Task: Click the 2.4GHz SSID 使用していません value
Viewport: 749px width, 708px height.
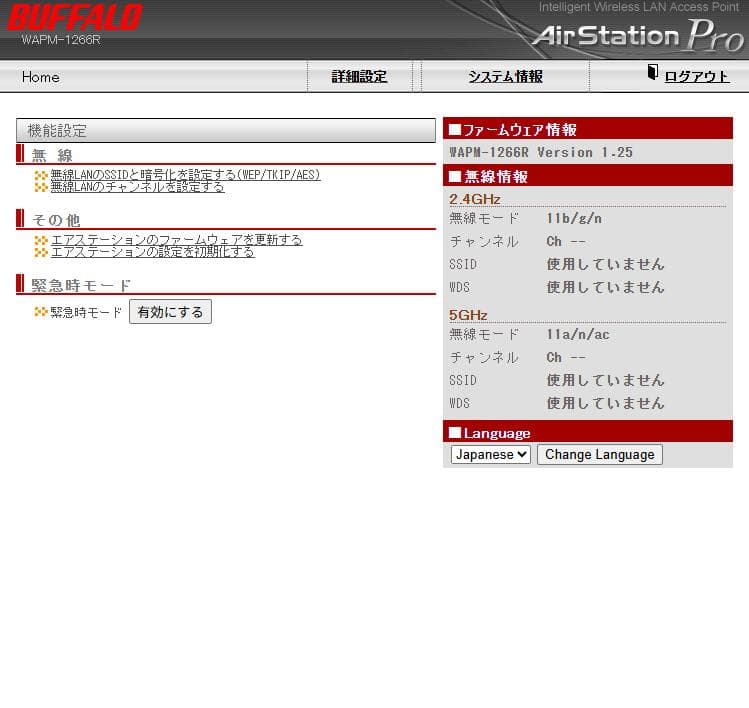Action: pyautogui.click(x=605, y=264)
